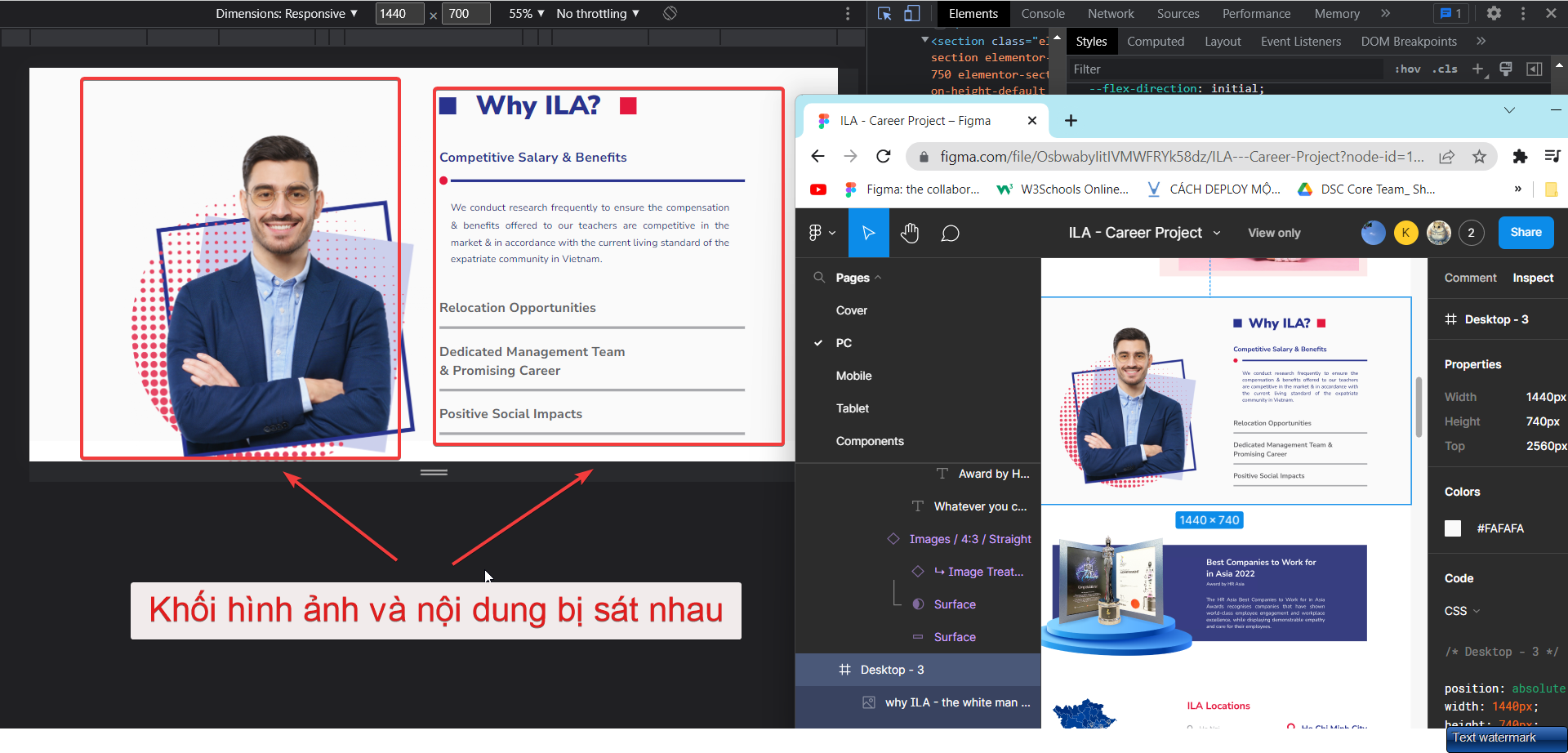
Task: Collapse the section element node triangle
Action: tap(924, 40)
